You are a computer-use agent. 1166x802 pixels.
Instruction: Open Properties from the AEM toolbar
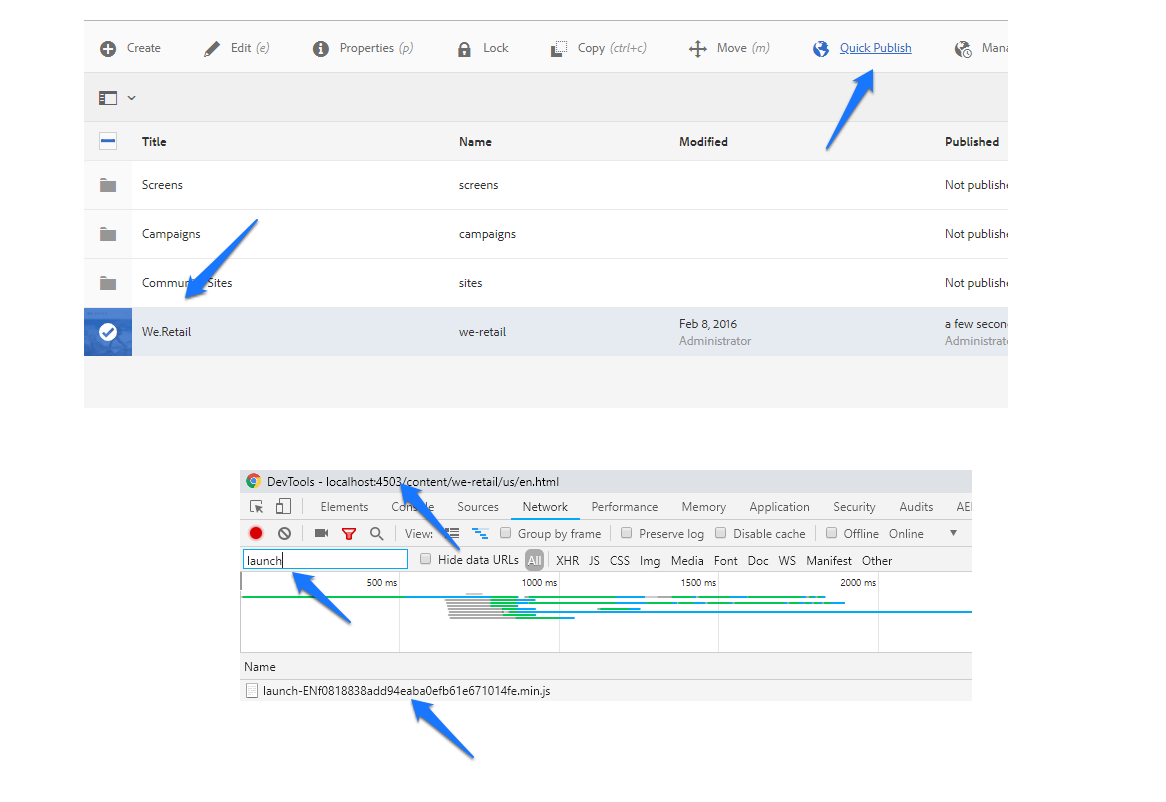coord(362,47)
